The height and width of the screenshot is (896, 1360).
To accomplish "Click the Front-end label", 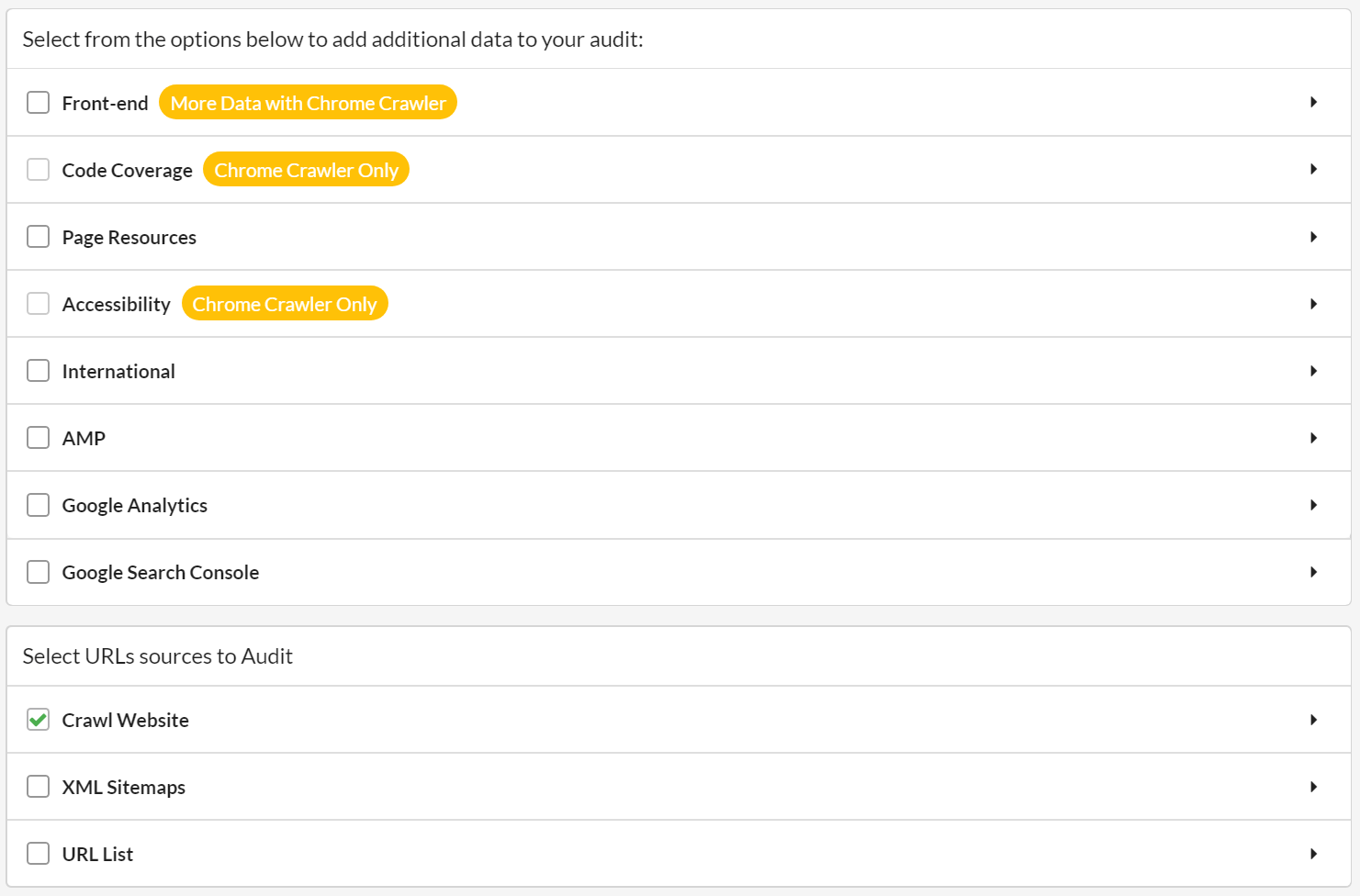I will click(x=105, y=103).
